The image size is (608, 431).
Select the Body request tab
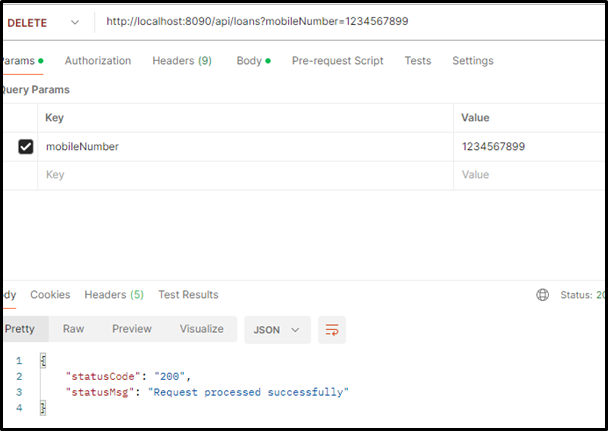250,61
